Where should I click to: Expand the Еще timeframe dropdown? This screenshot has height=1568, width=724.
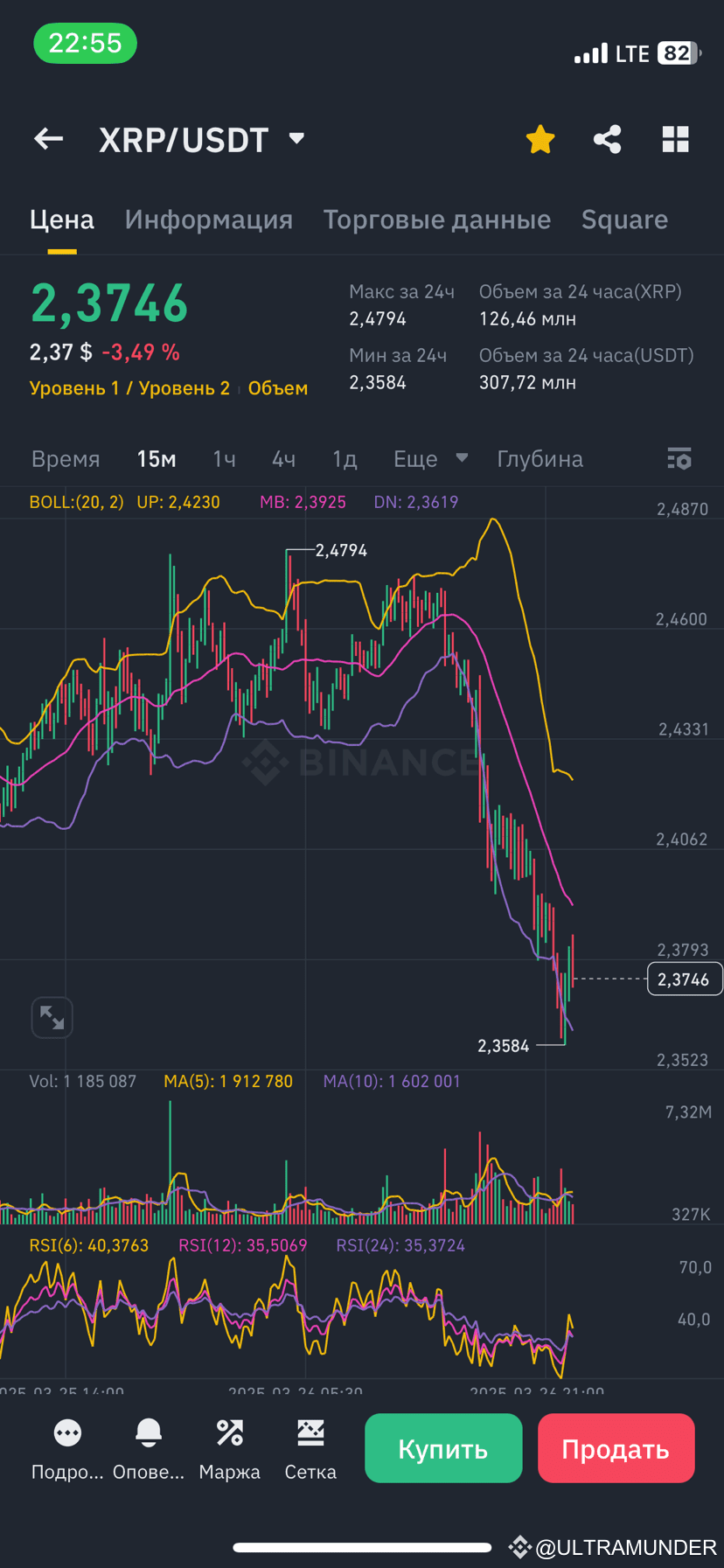click(x=430, y=459)
